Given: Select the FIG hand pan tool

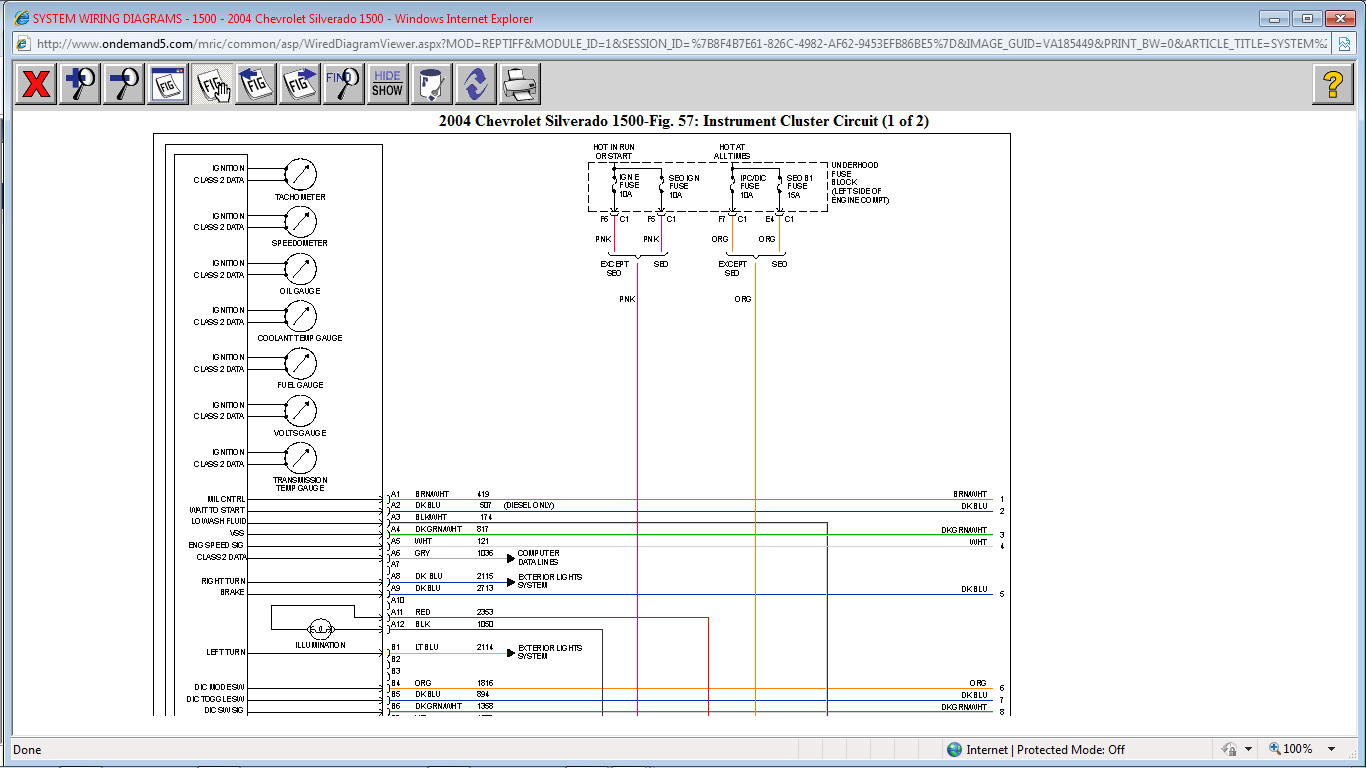Looking at the screenshot, I should 212,84.
